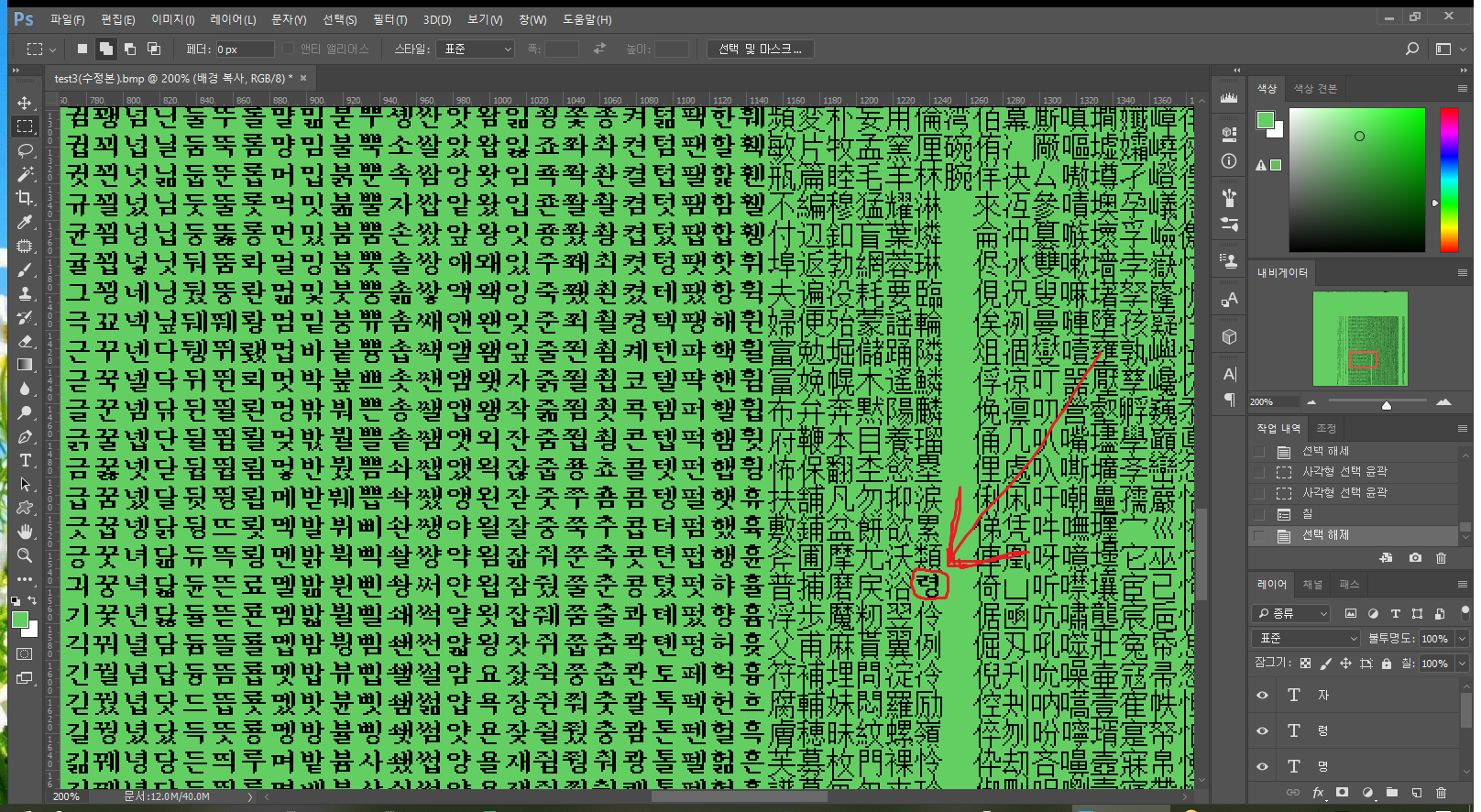Select the Magic Wand tool

(x=25, y=174)
